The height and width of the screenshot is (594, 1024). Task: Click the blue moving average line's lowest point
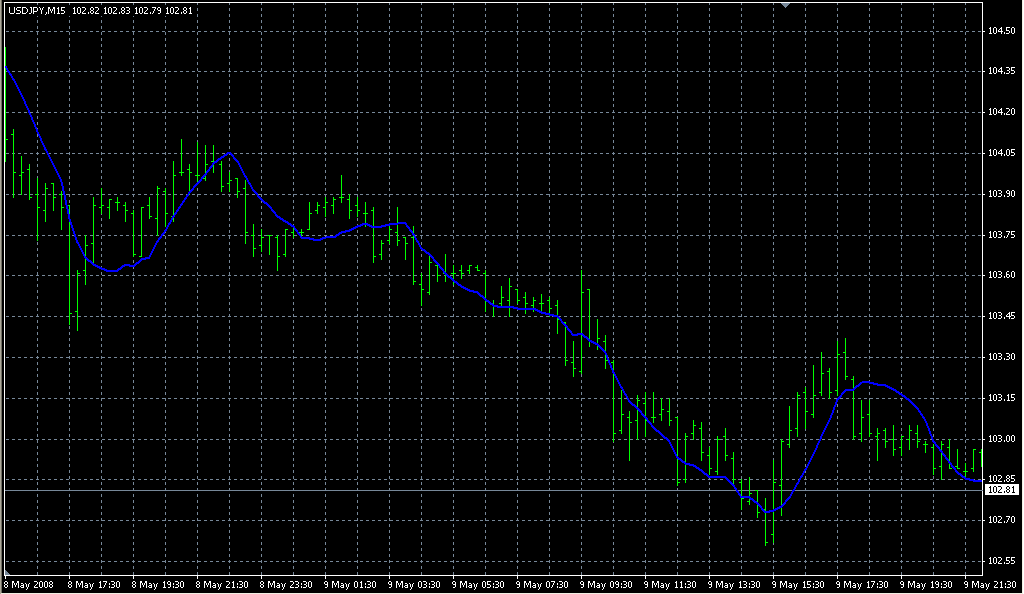coord(769,512)
